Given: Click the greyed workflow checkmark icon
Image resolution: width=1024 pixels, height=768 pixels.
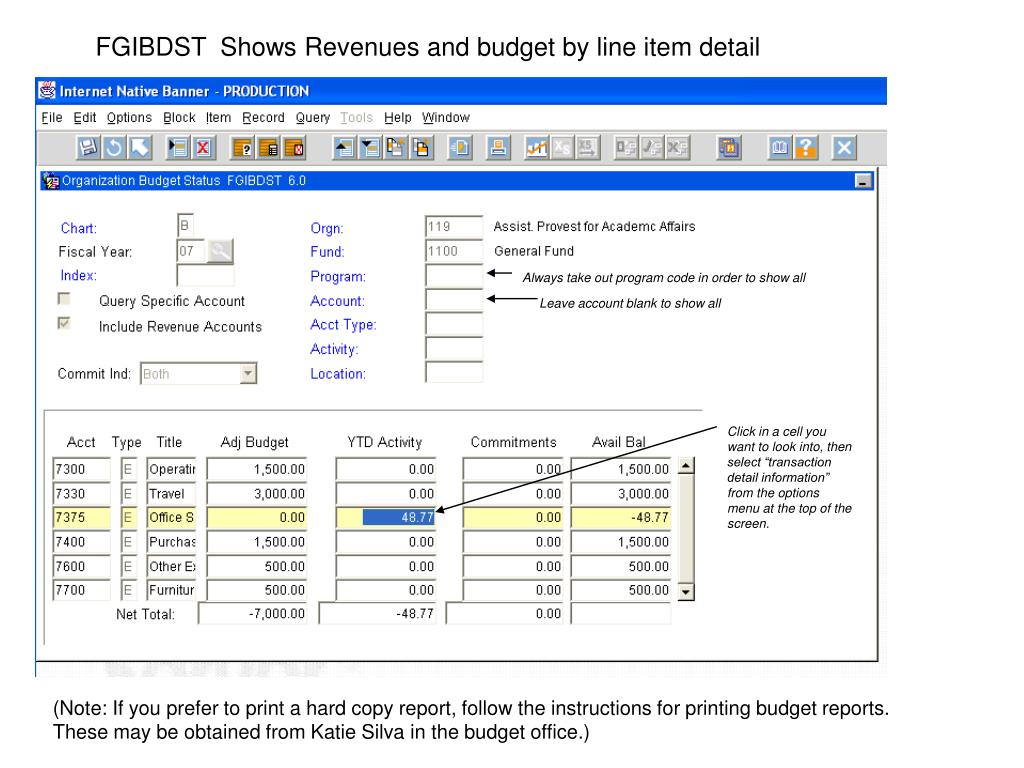Looking at the screenshot, I should pos(651,148).
